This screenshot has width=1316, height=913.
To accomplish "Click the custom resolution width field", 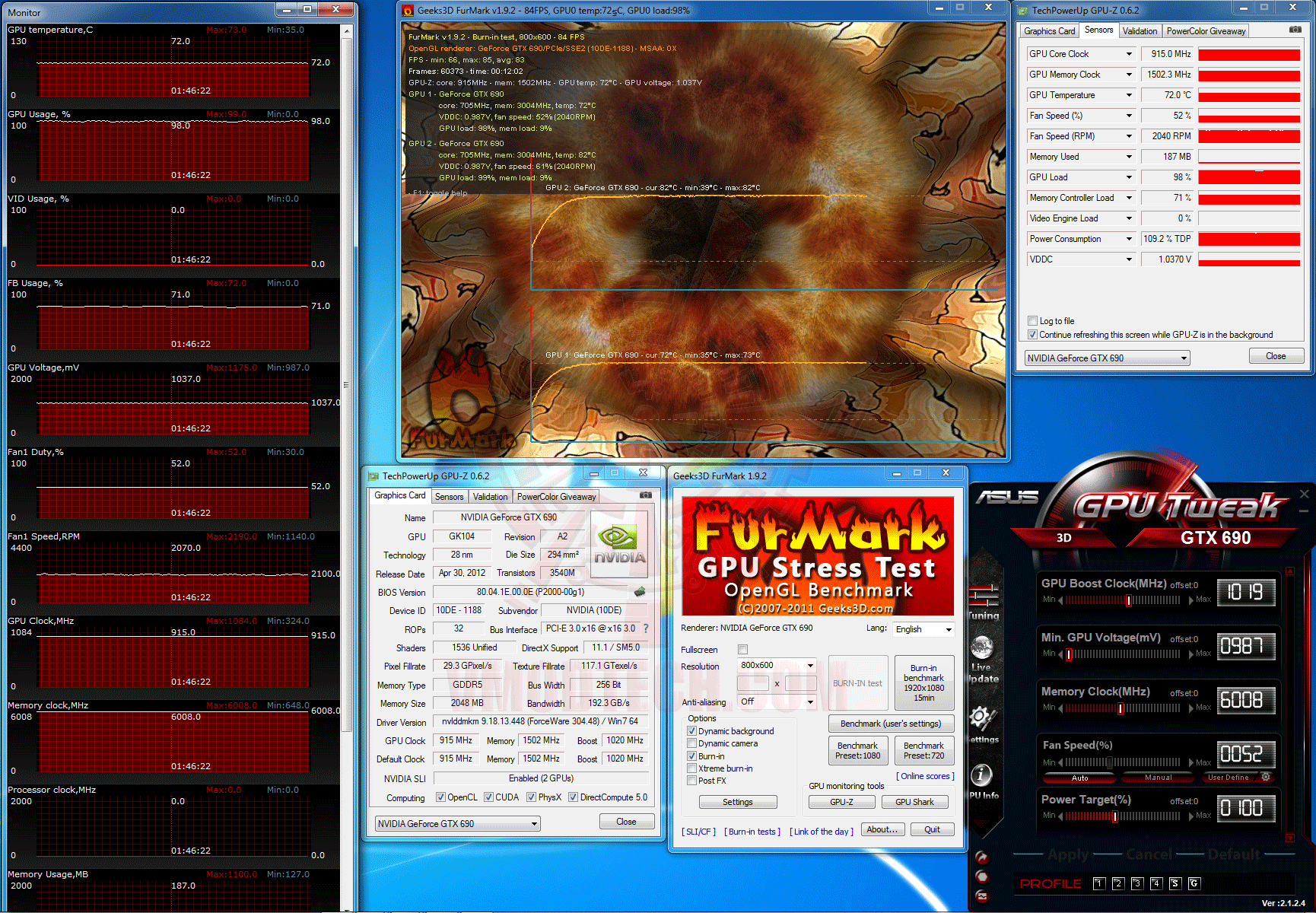I will (x=753, y=683).
